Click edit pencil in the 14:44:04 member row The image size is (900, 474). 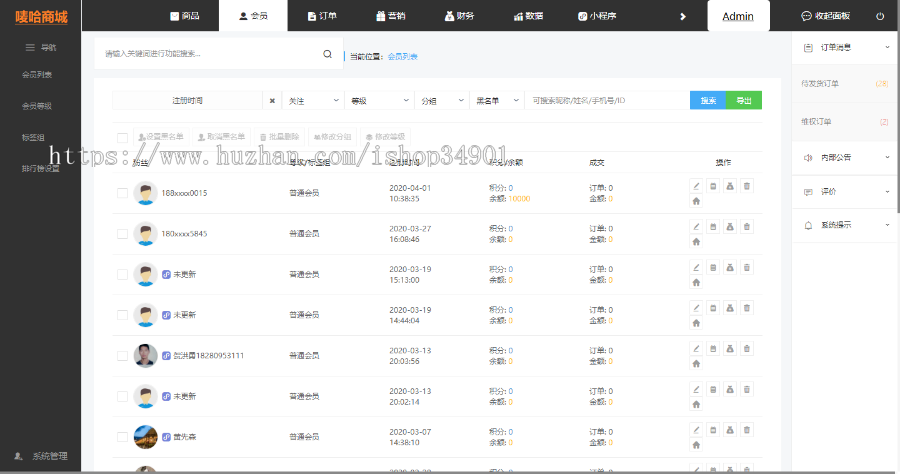point(696,308)
